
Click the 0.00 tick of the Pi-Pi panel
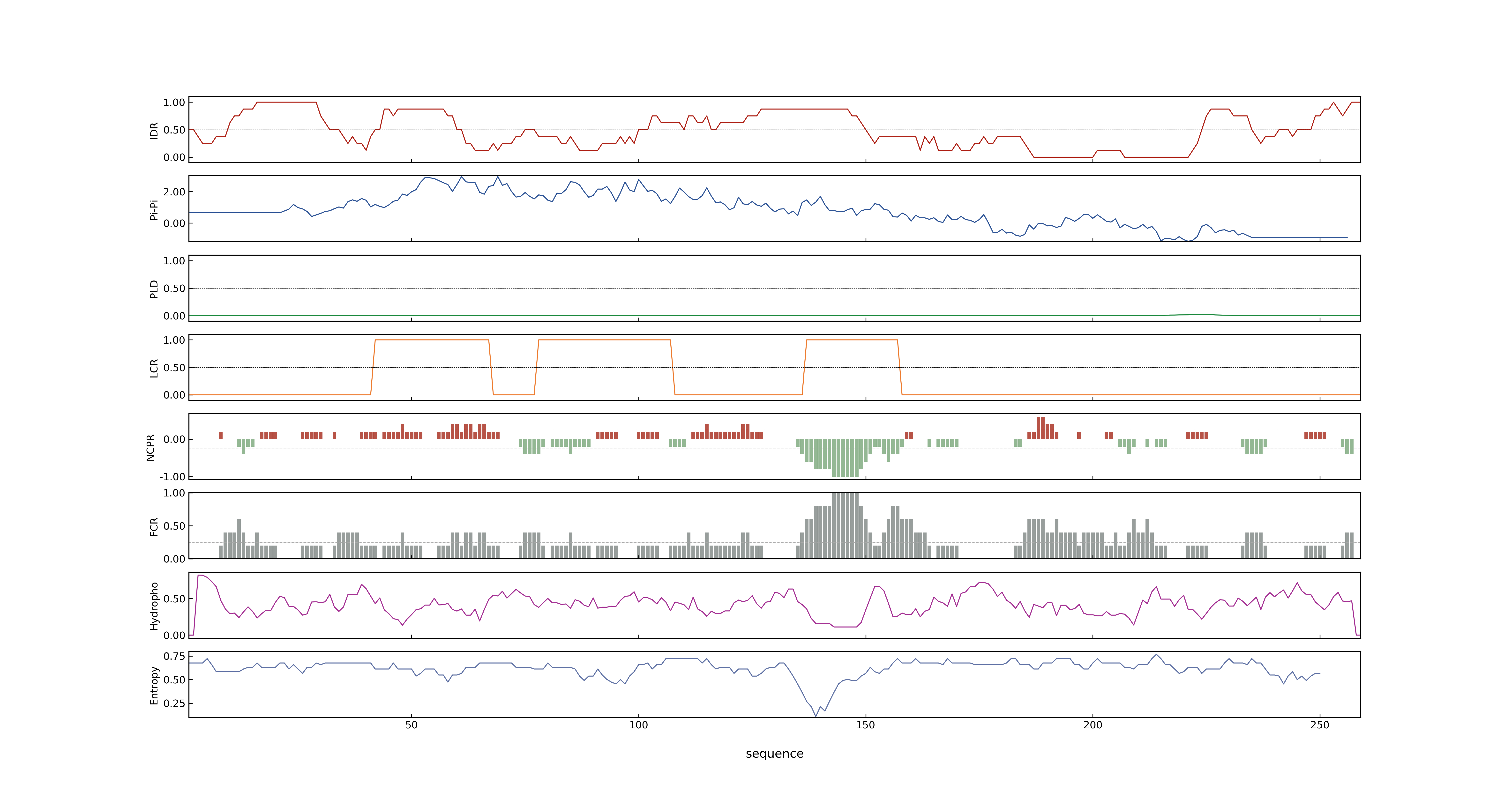point(174,223)
